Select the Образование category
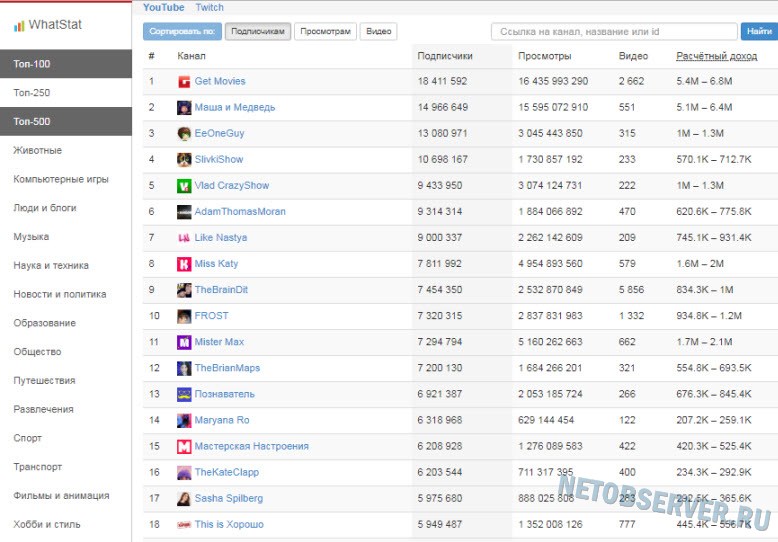Screen dimensions: 778x542 [45, 323]
